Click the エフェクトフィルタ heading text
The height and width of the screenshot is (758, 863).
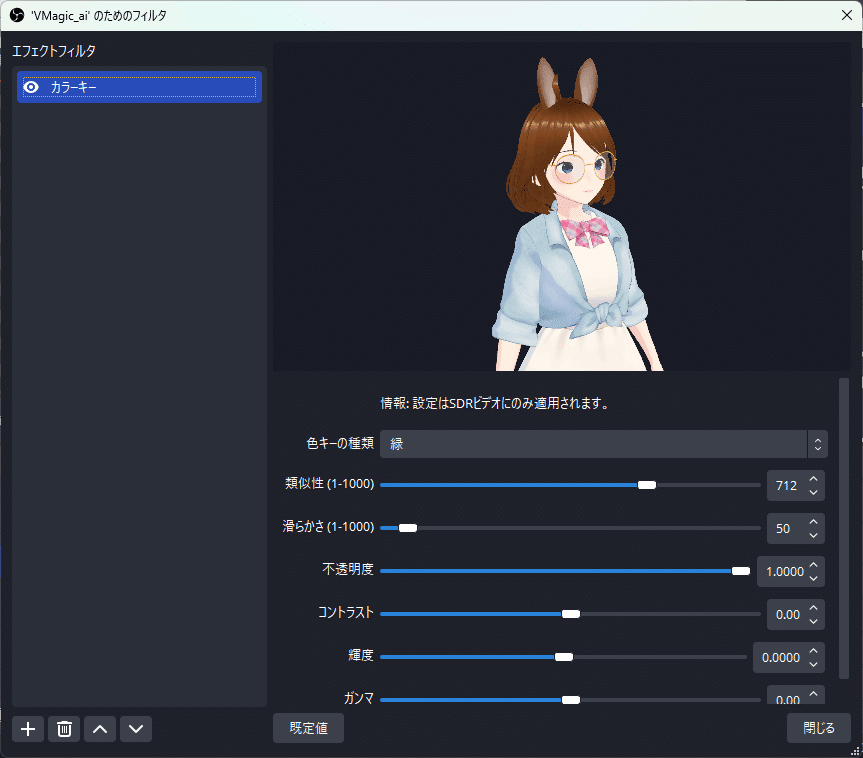point(54,51)
